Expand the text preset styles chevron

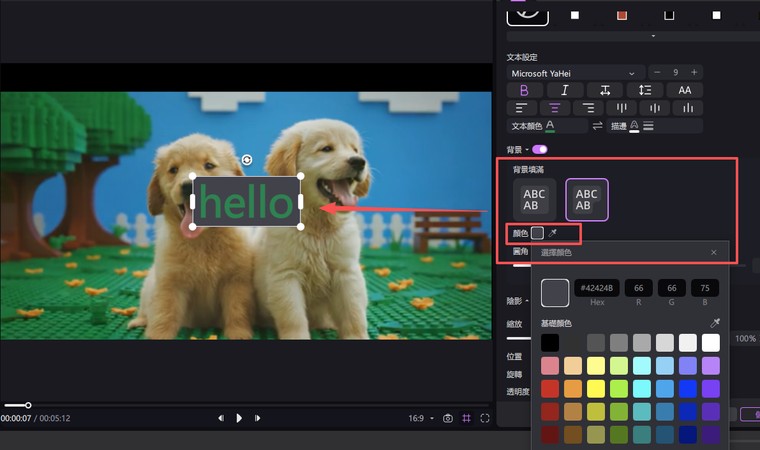click(x=653, y=36)
